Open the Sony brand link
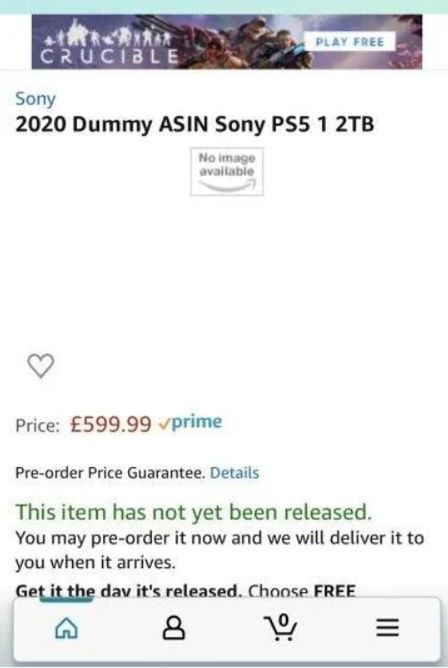This screenshot has height=668, width=448. [35, 99]
